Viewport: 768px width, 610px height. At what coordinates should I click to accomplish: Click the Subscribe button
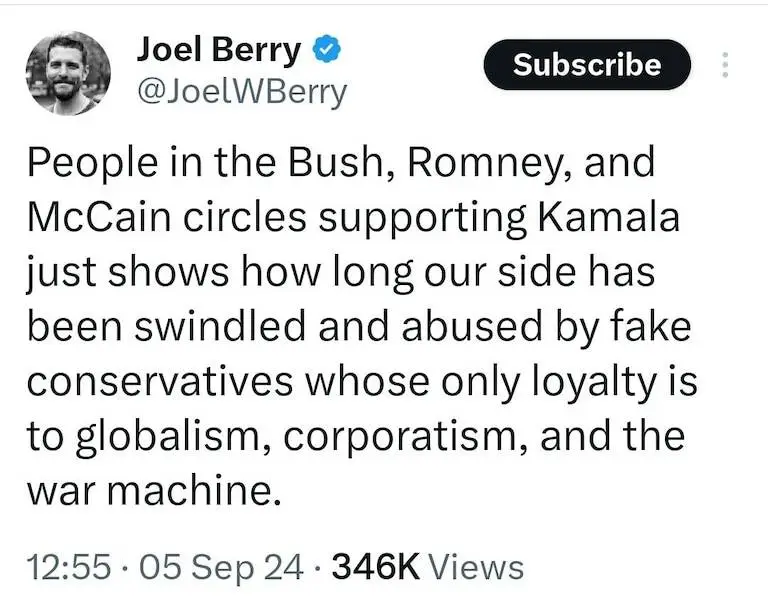pos(587,66)
